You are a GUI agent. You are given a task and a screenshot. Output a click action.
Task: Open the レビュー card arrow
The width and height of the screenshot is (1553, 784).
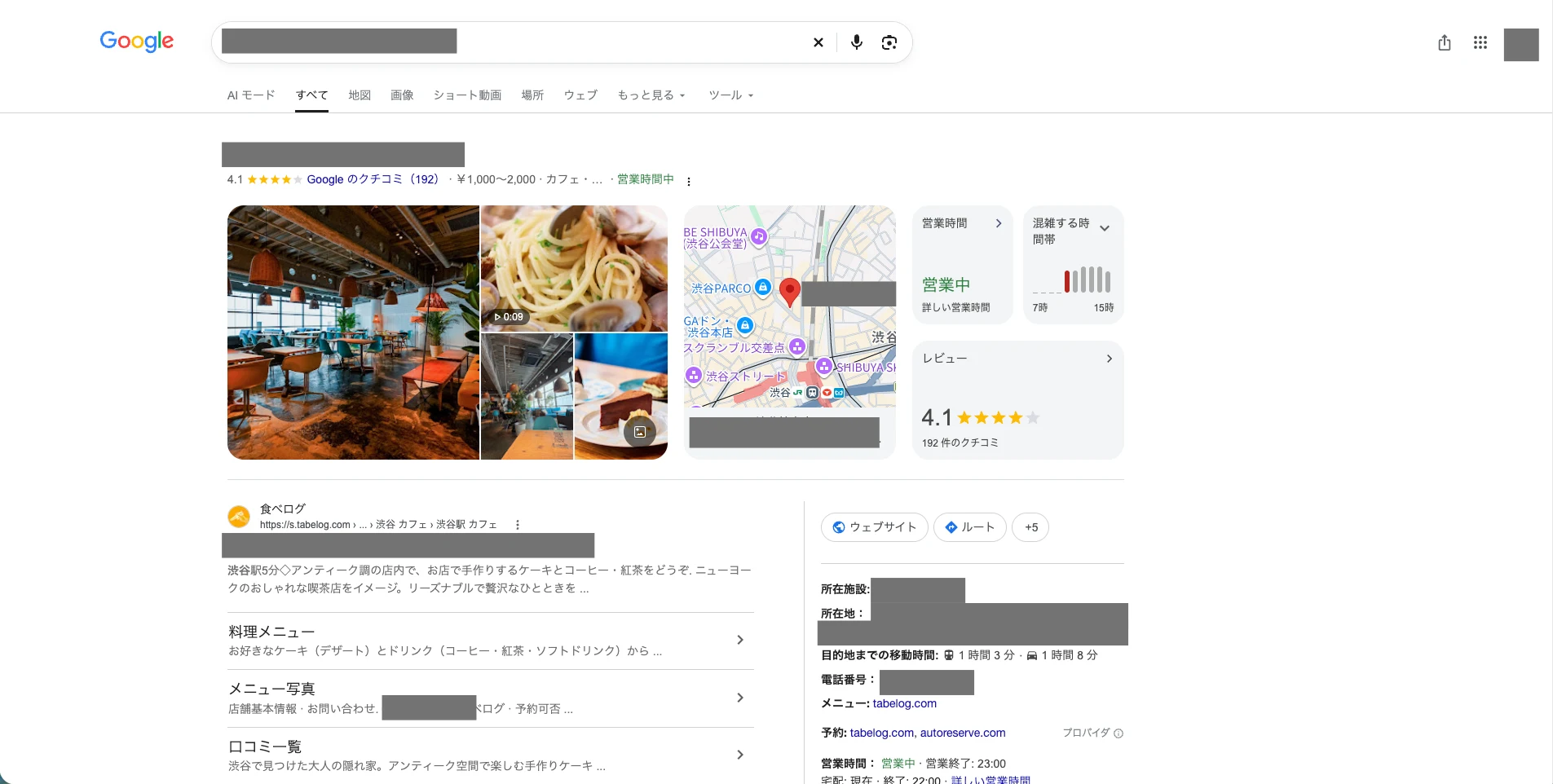tap(1110, 359)
